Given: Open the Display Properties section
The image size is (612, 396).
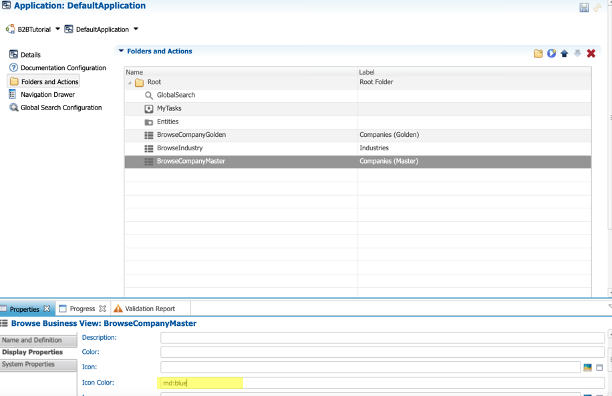Looking at the screenshot, I should [x=38, y=352].
